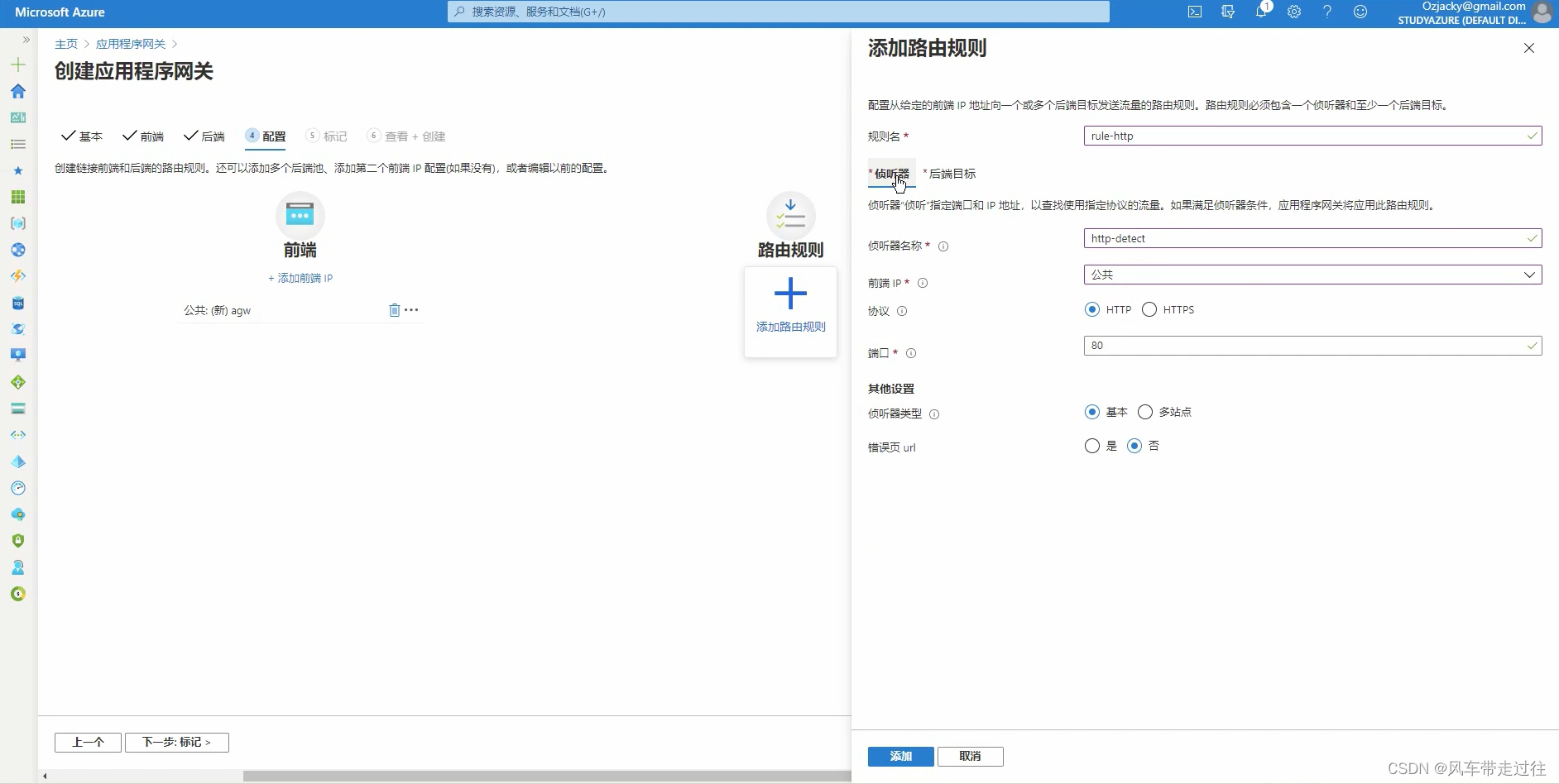Open Azure Active Directory pyramid icon

click(x=18, y=461)
